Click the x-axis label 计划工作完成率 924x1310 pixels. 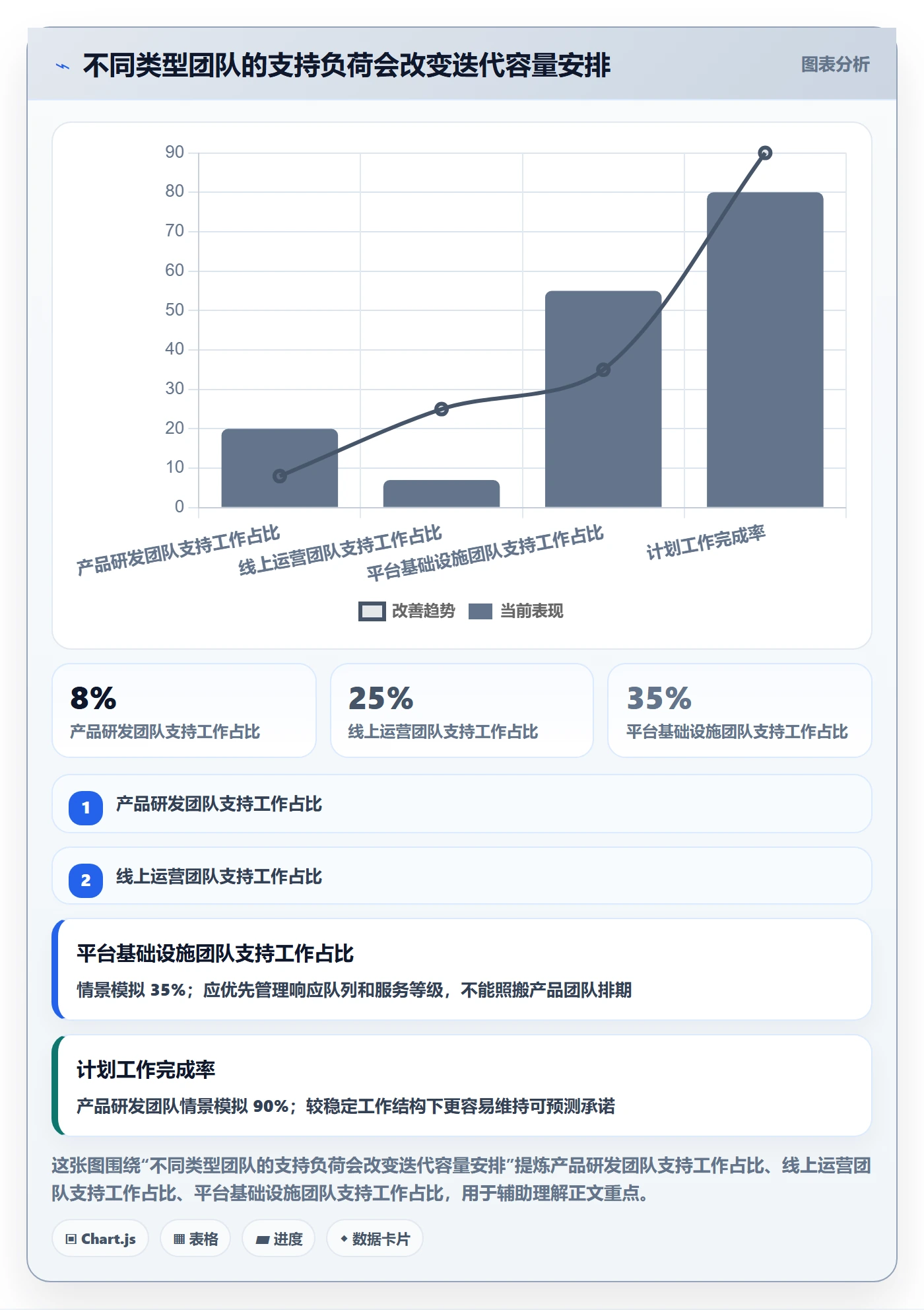[706, 543]
